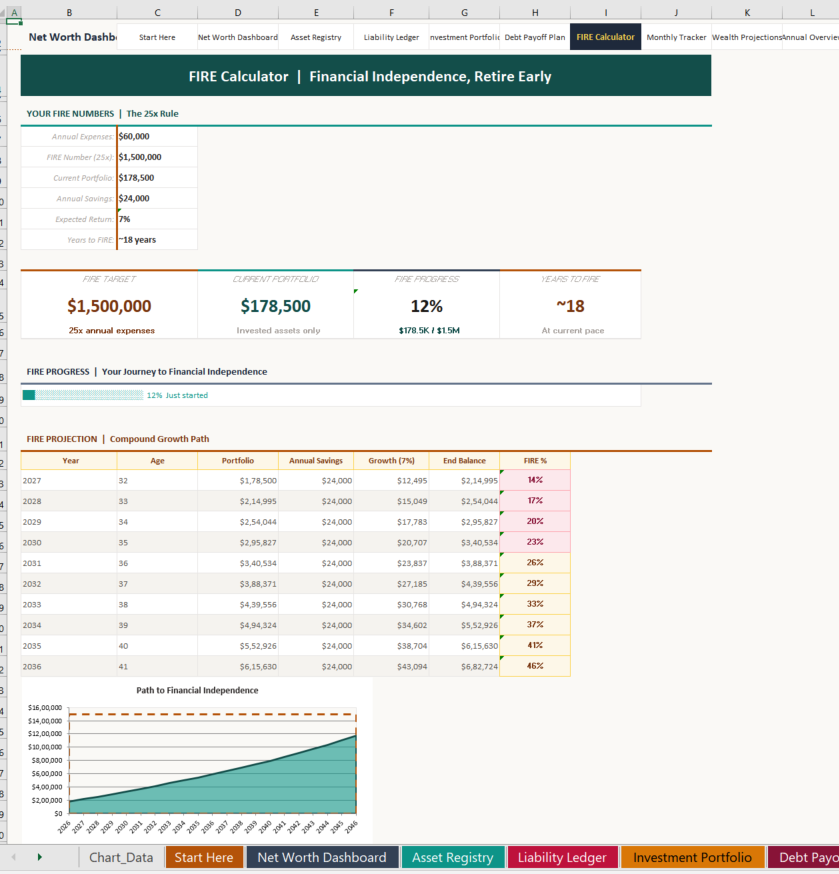Select Current Portfolio input $178,500

coord(157,178)
